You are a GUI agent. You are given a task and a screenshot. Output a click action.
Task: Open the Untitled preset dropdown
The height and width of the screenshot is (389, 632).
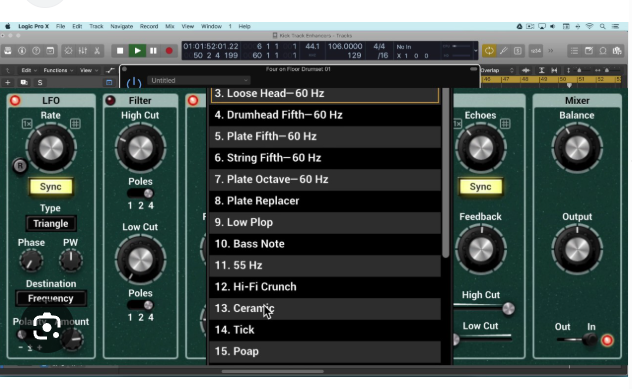199,80
